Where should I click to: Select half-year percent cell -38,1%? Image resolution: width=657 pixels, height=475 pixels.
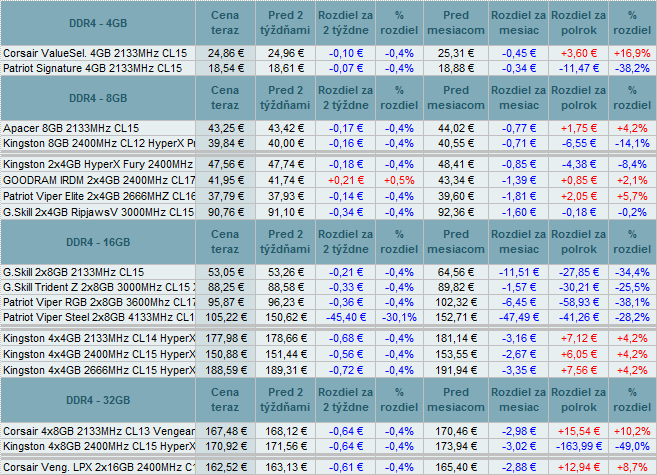632,302
